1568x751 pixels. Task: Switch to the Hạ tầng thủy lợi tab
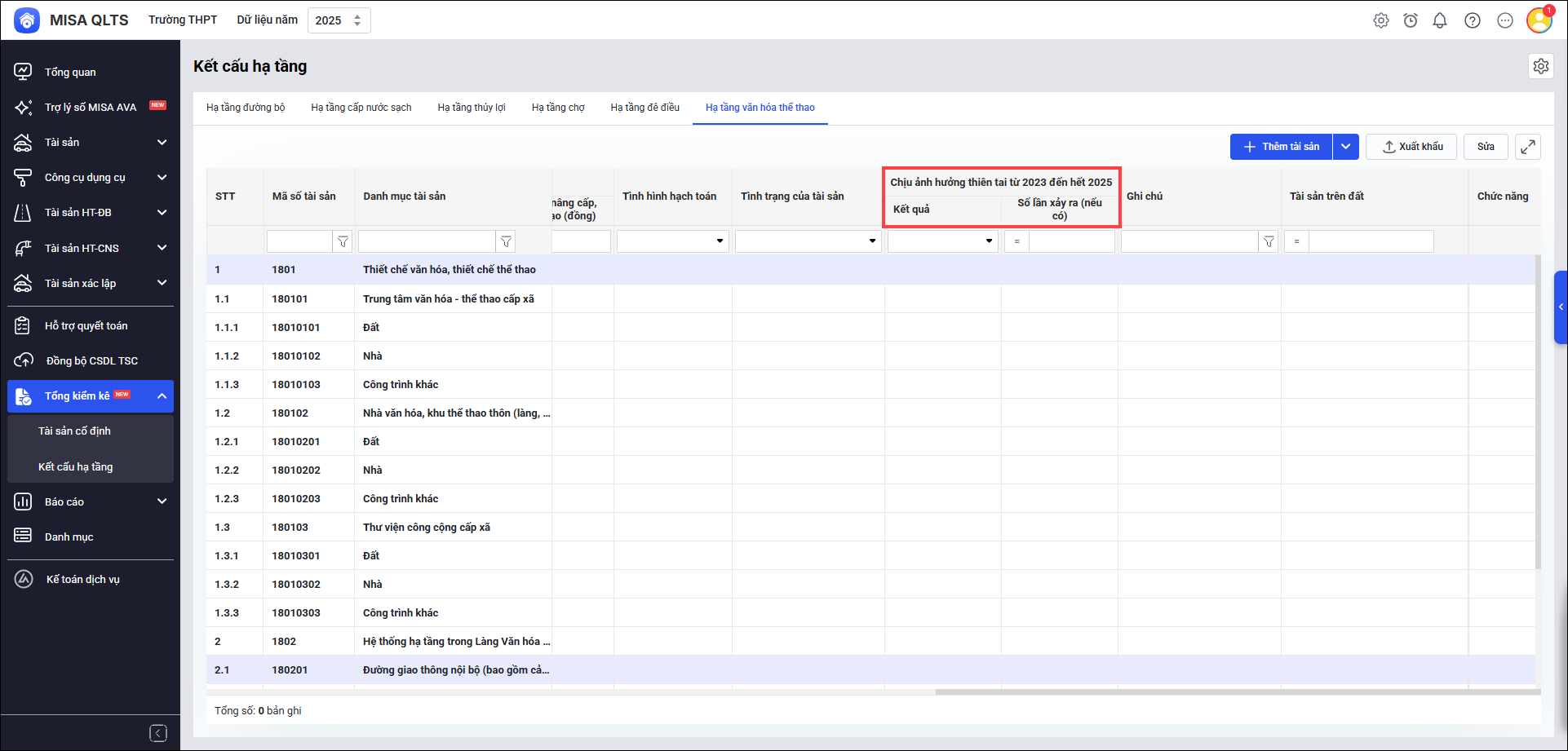point(472,108)
